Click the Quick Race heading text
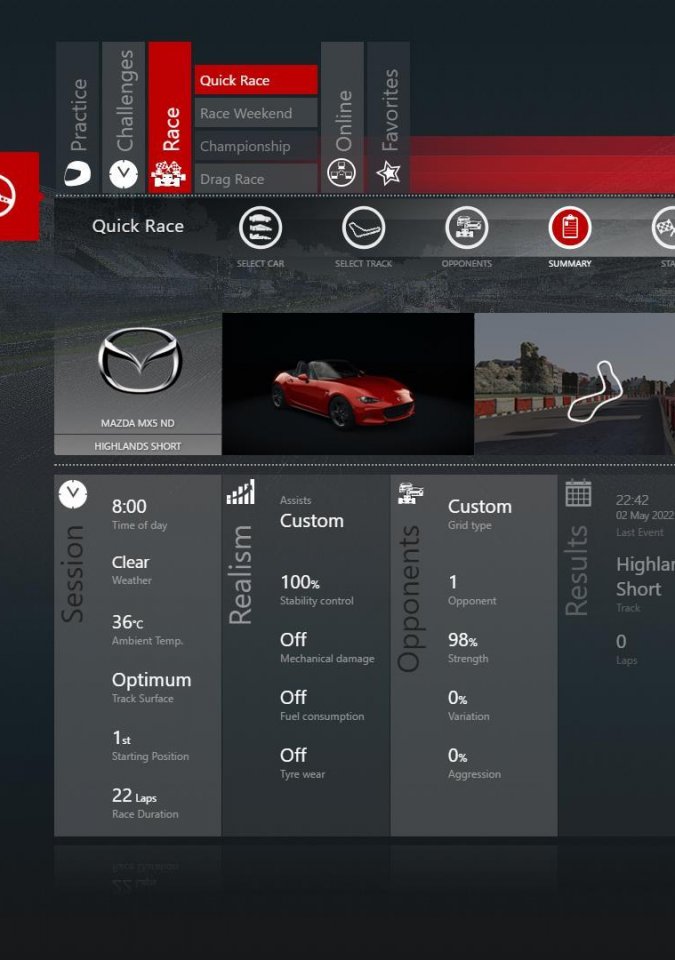675x960 pixels. pyautogui.click(x=138, y=226)
